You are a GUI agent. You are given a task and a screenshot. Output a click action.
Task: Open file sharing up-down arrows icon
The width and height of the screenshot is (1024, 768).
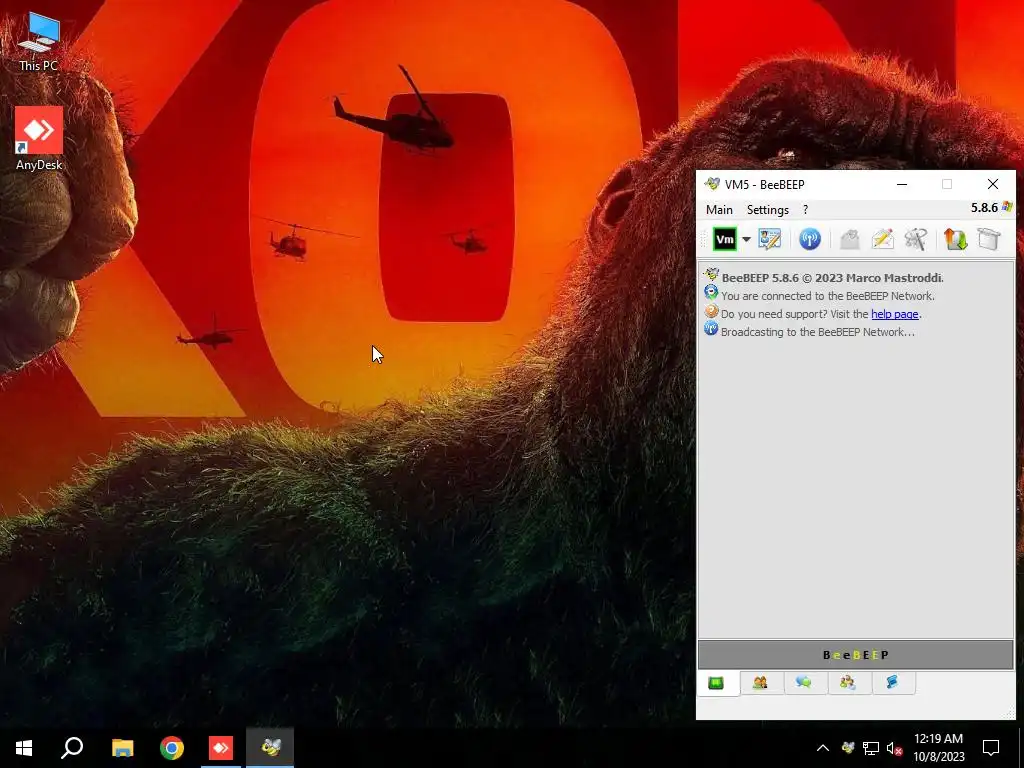click(955, 239)
